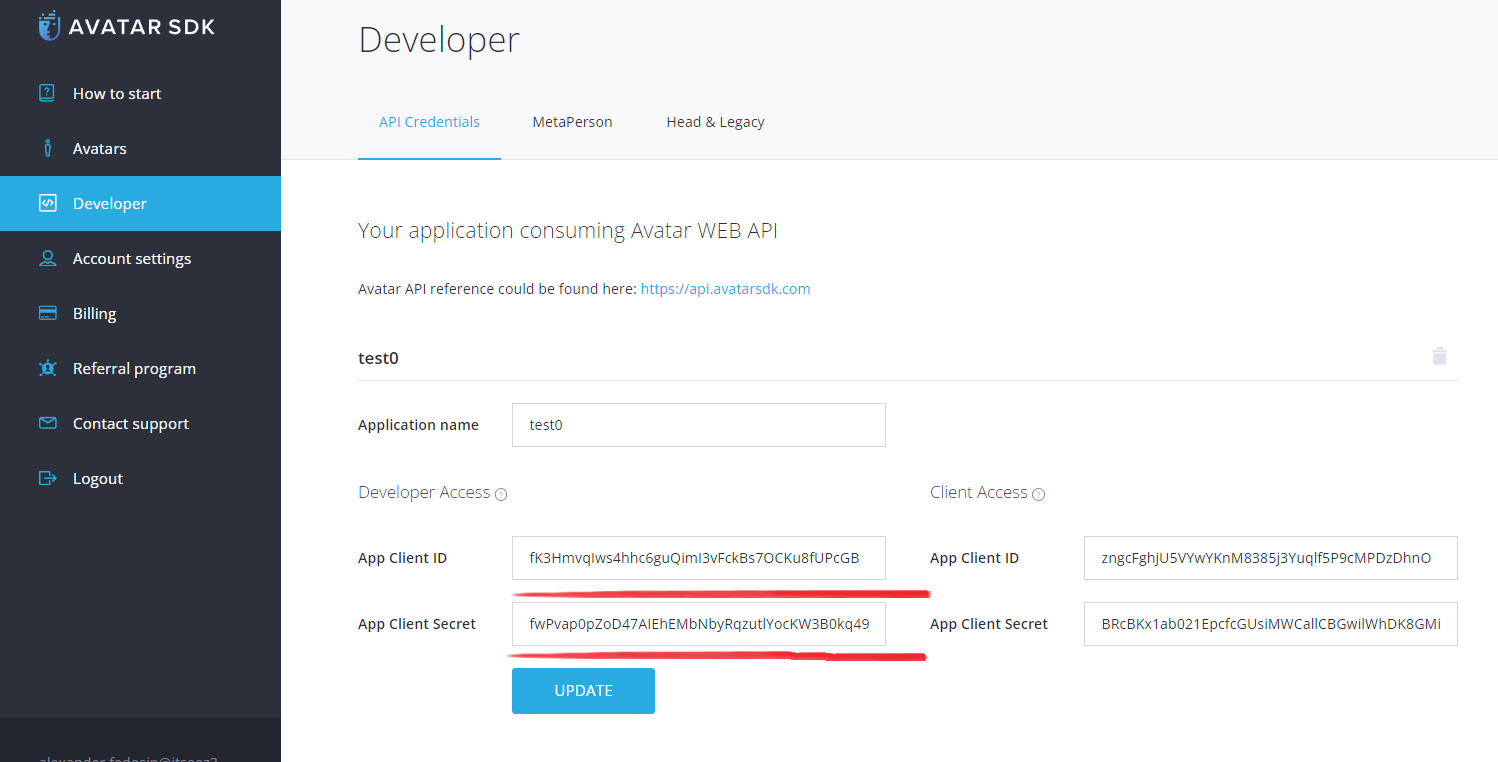The height and width of the screenshot is (762, 1498).
Task: Click Developer Access help info icon
Action: [x=501, y=494]
